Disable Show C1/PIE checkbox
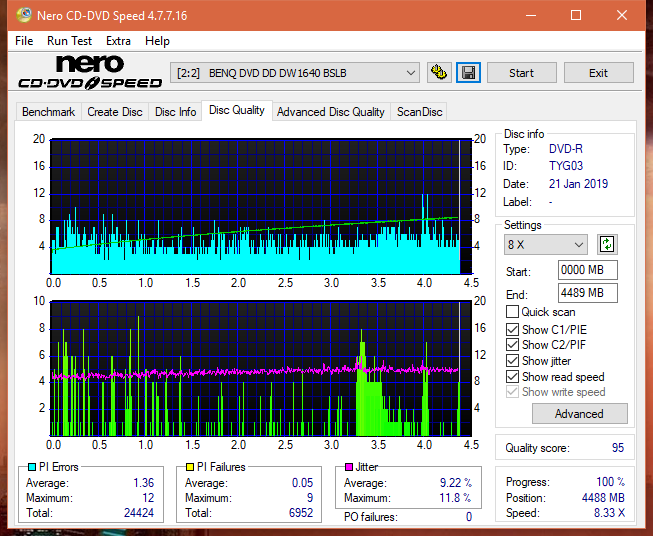 (512, 329)
